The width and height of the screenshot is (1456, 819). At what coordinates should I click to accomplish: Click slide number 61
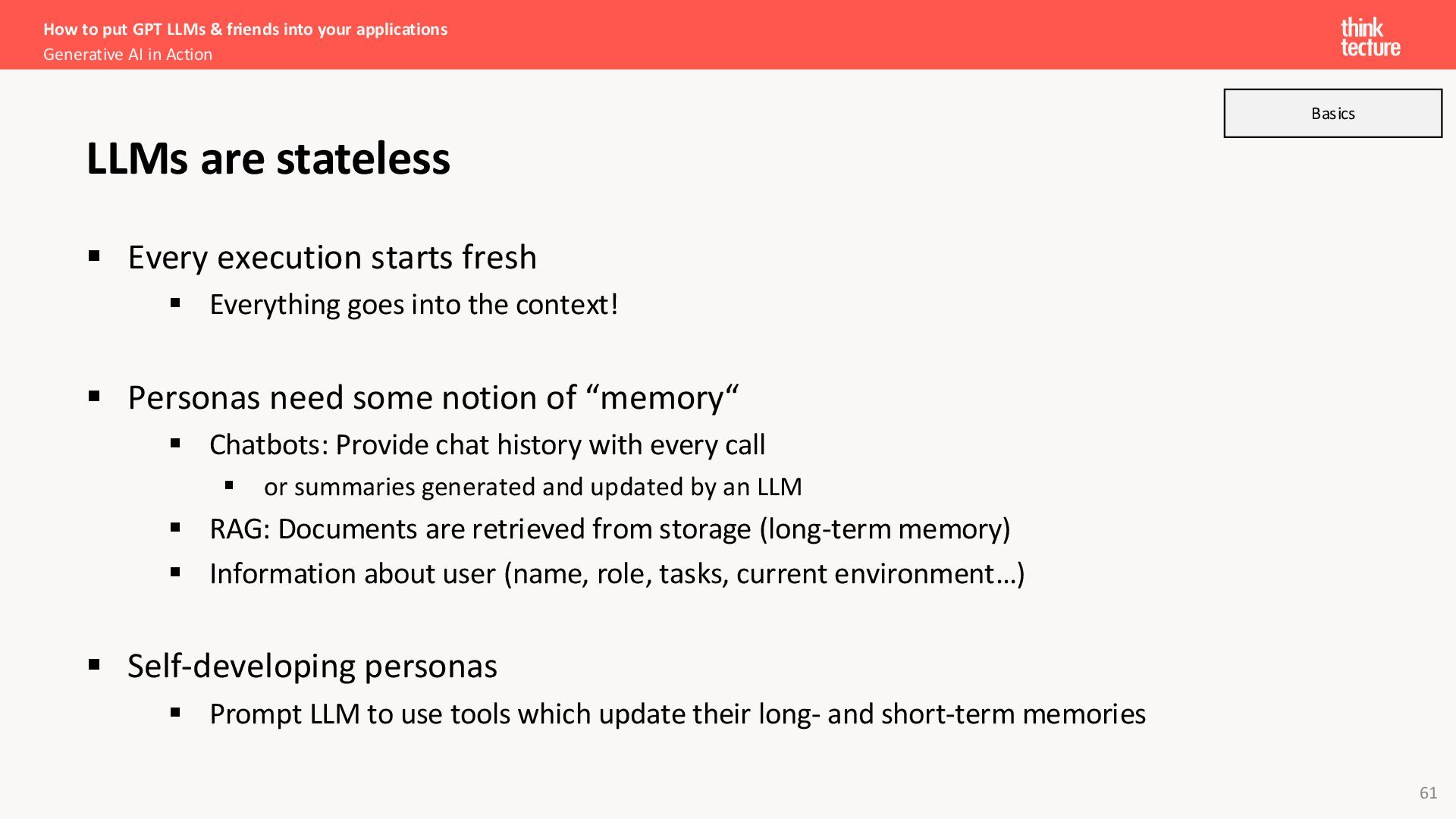(1428, 793)
